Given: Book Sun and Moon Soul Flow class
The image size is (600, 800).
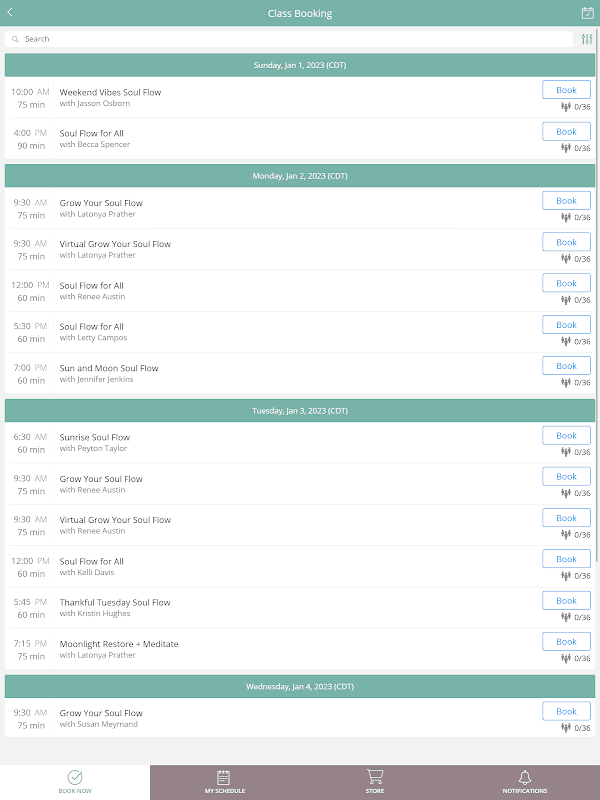Looking at the screenshot, I should (566, 366).
